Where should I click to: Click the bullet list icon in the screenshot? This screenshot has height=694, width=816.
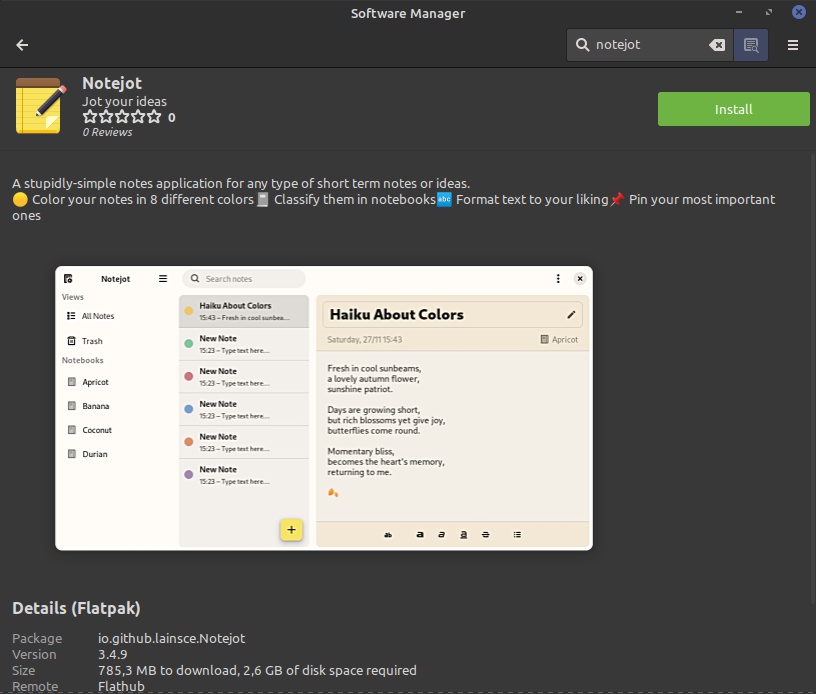point(517,535)
